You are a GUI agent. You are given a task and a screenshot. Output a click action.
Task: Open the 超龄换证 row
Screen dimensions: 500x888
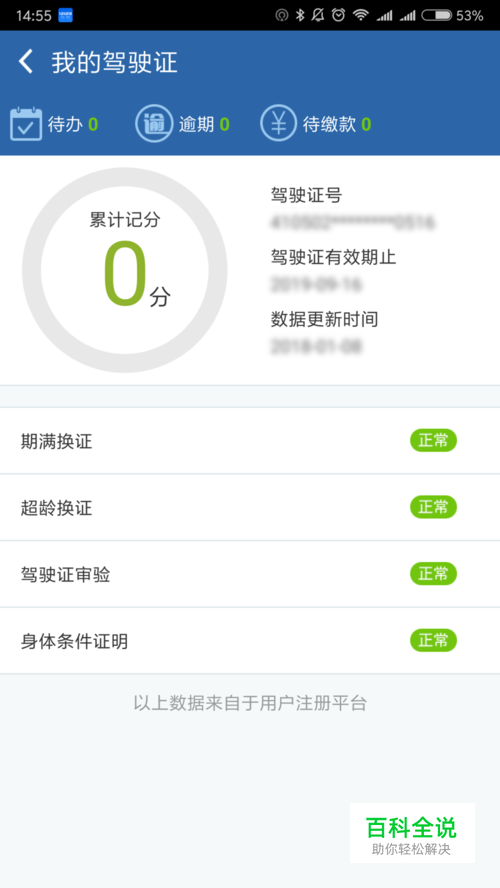pyautogui.click(x=250, y=507)
